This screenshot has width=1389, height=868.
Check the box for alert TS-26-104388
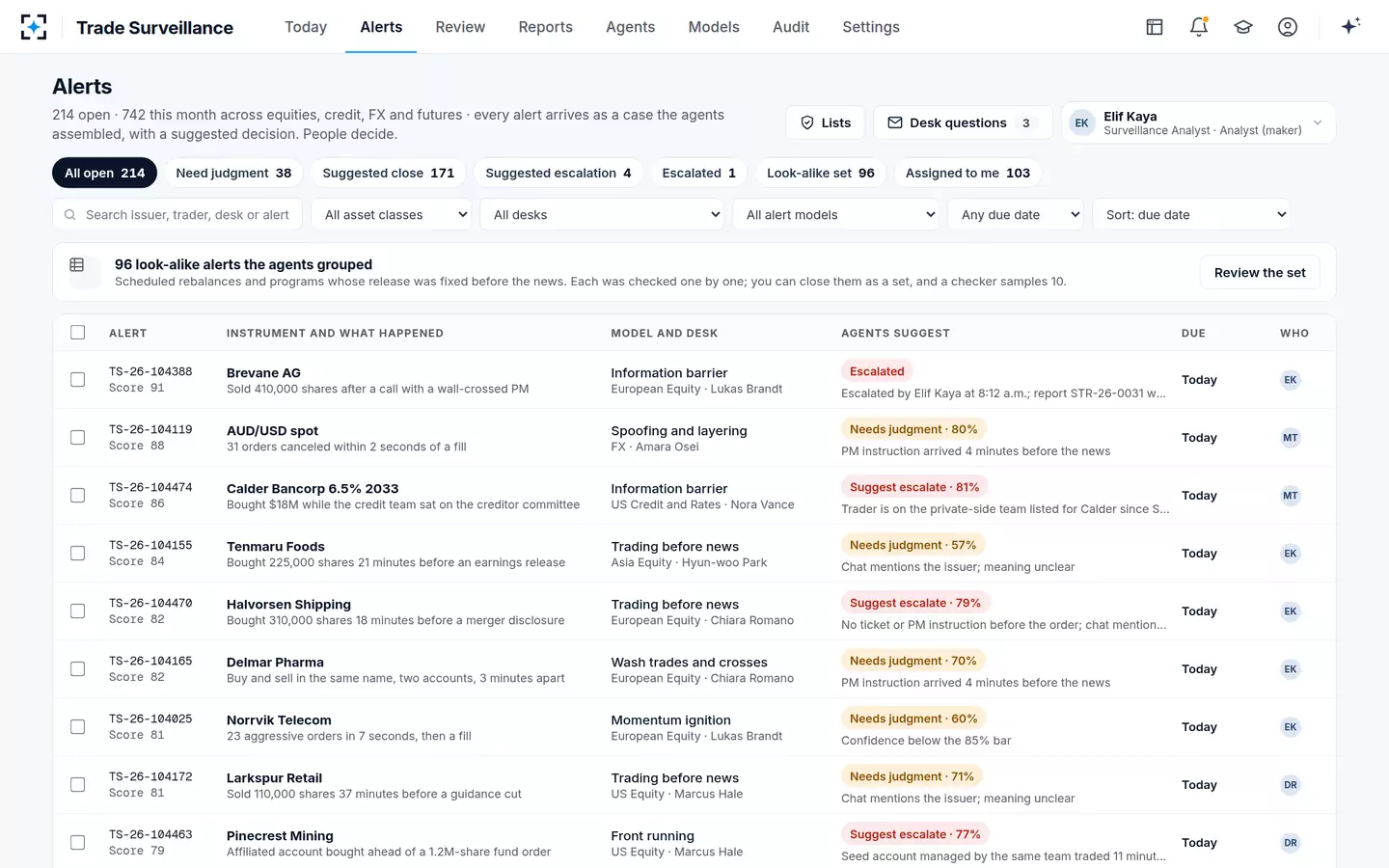click(x=78, y=380)
